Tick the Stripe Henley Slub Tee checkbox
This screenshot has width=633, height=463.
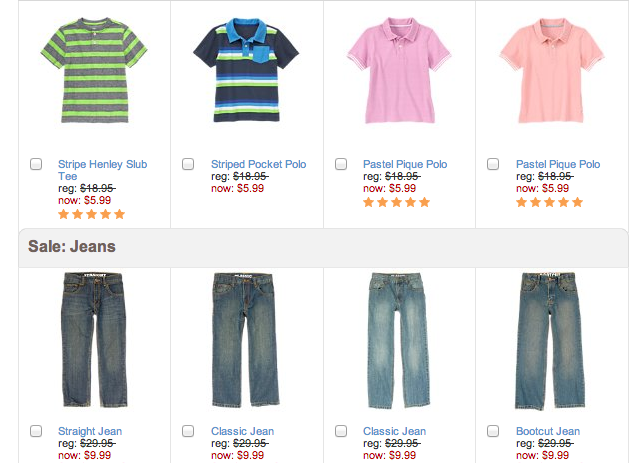click(x=36, y=164)
